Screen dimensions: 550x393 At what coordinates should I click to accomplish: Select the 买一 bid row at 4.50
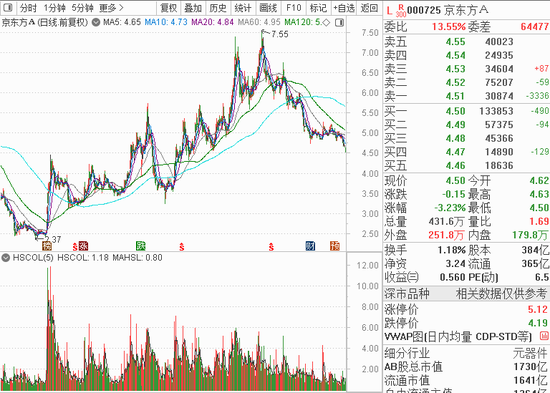click(x=467, y=111)
